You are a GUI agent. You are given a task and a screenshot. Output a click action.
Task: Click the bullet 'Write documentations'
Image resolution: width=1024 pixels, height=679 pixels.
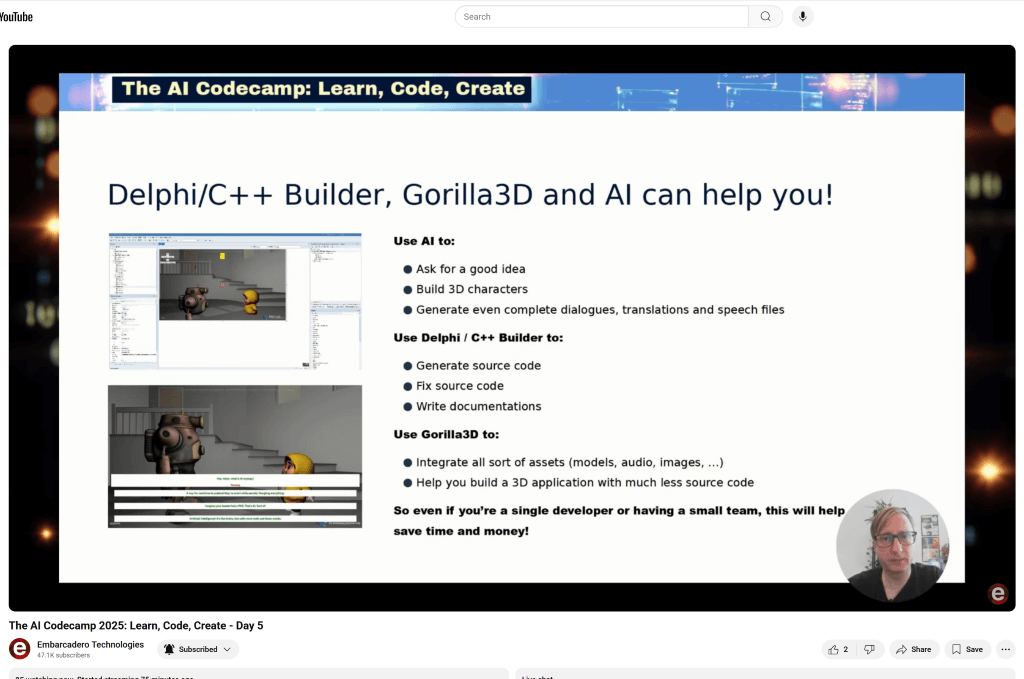point(479,406)
